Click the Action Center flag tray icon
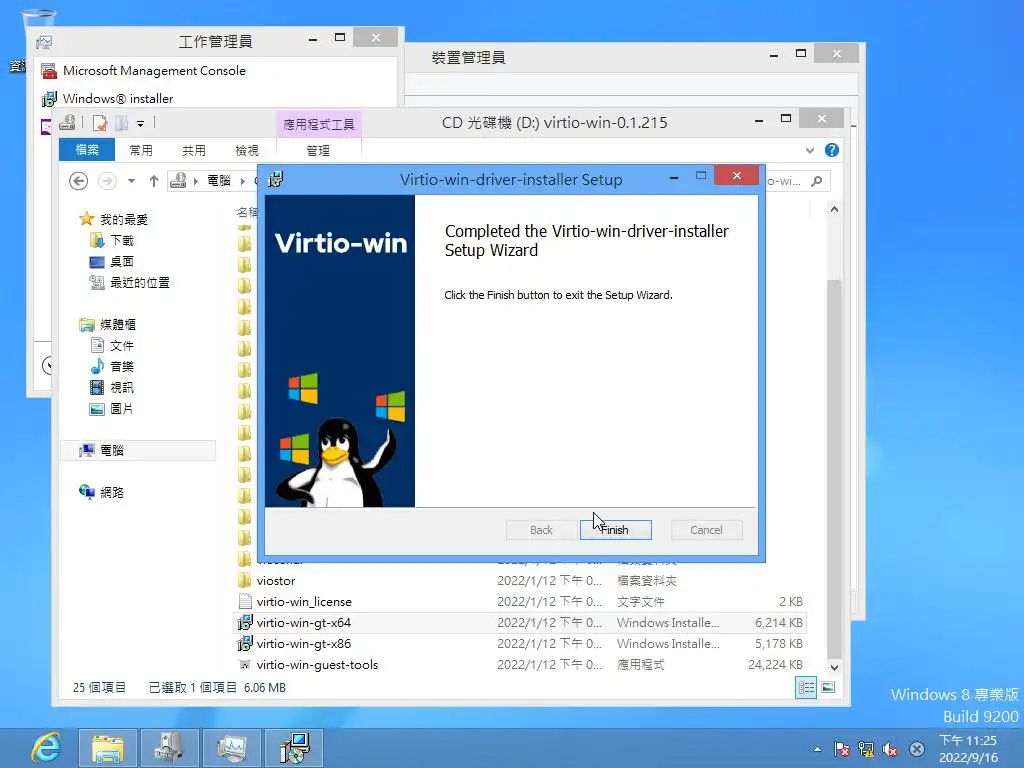Image resolution: width=1024 pixels, height=768 pixels. coord(842,749)
